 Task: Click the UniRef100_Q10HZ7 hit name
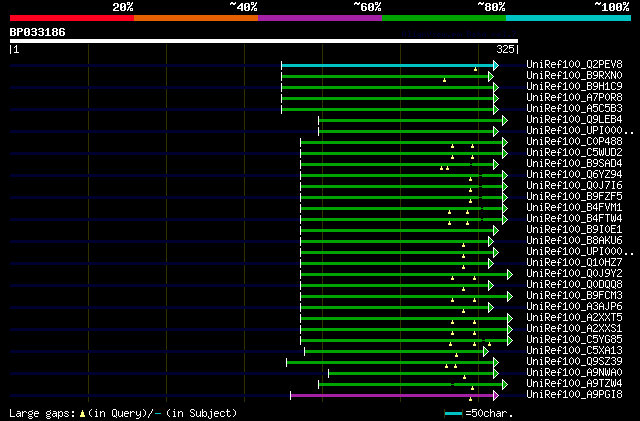click(574, 263)
